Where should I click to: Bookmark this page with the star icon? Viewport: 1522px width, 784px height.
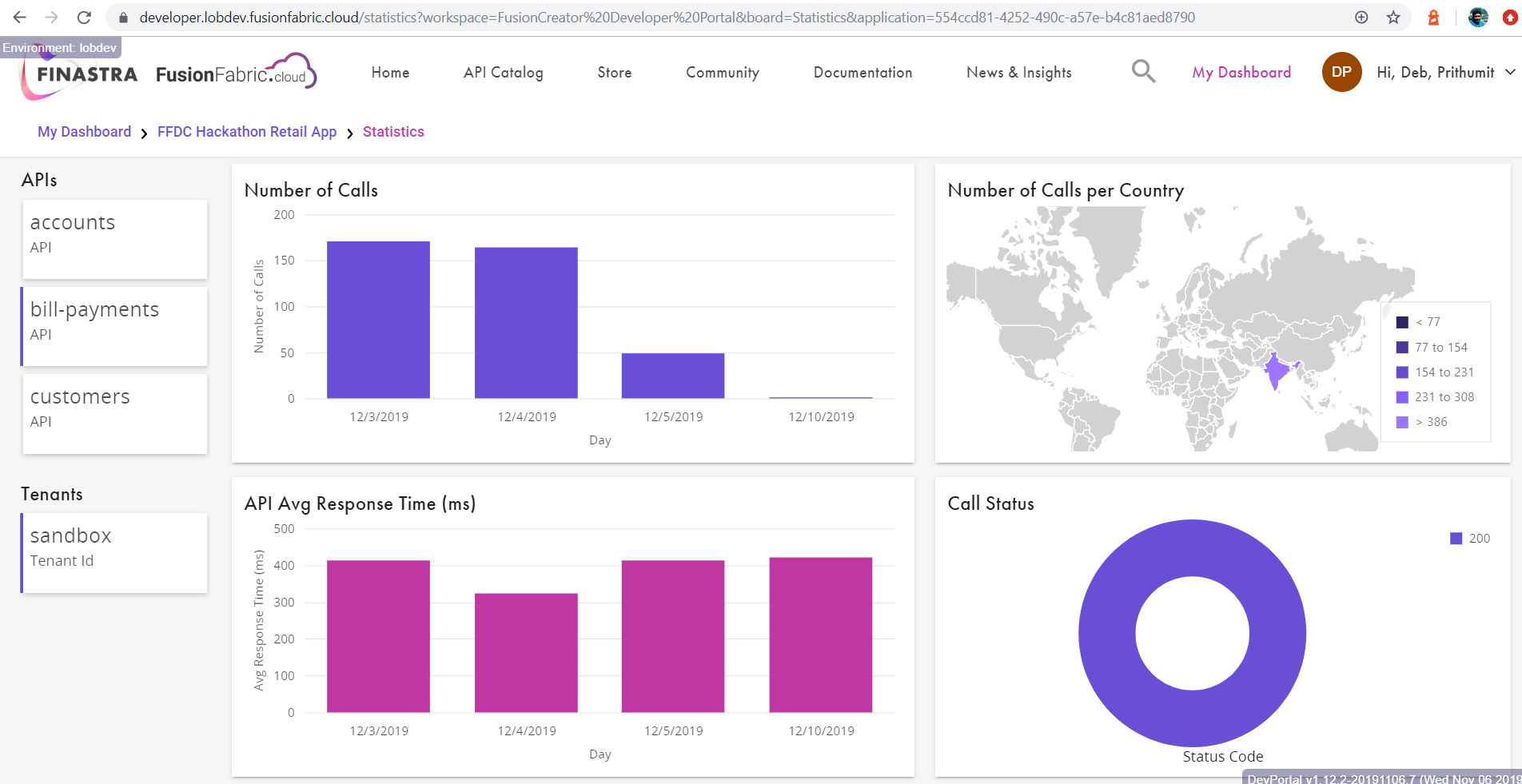(1393, 18)
